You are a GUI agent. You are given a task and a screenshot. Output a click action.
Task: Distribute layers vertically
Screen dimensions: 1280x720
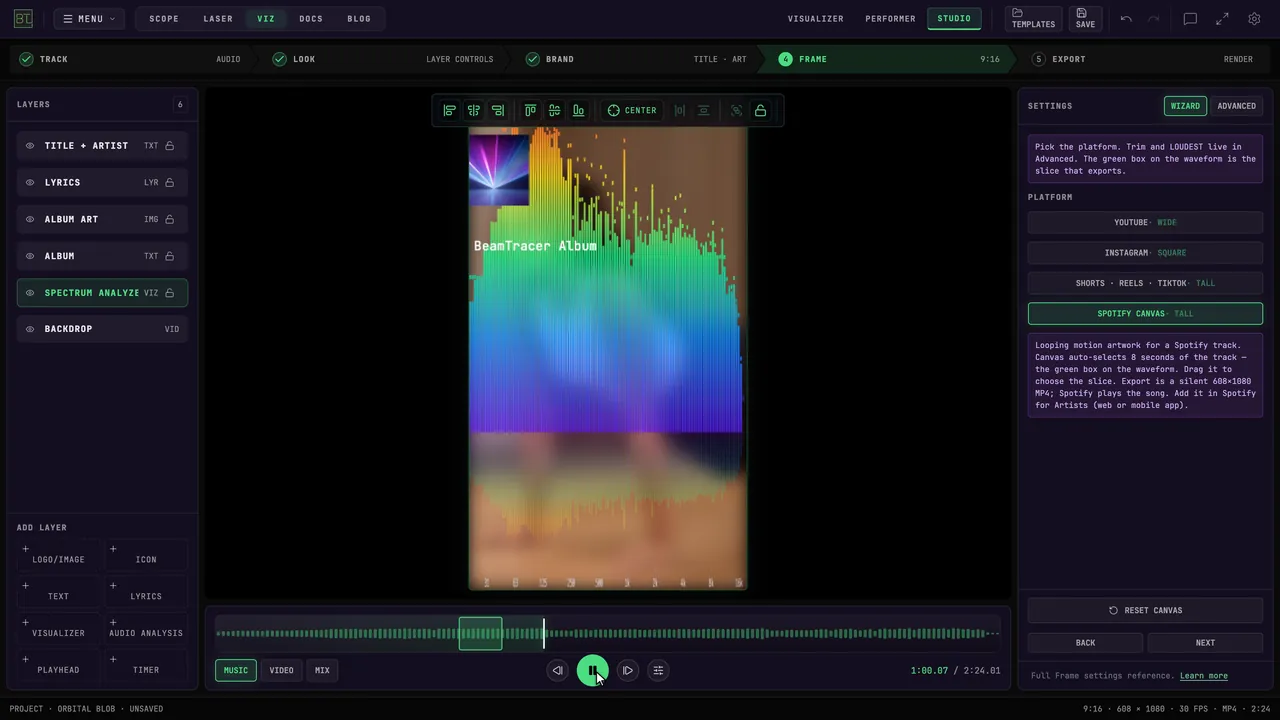click(x=703, y=110)
